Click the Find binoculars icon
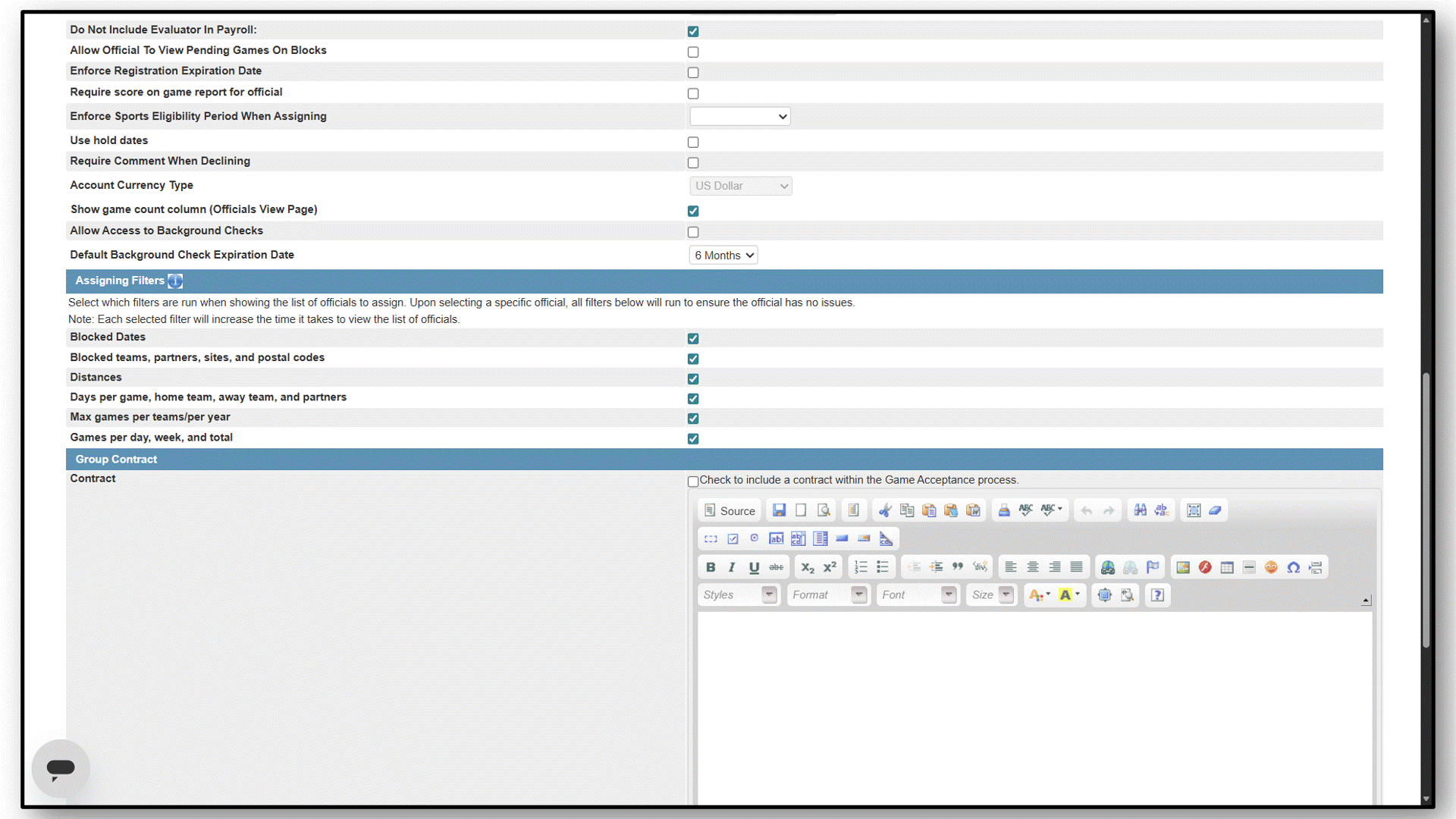This screenshot has width=1456, height=819. coord(1140,510)
